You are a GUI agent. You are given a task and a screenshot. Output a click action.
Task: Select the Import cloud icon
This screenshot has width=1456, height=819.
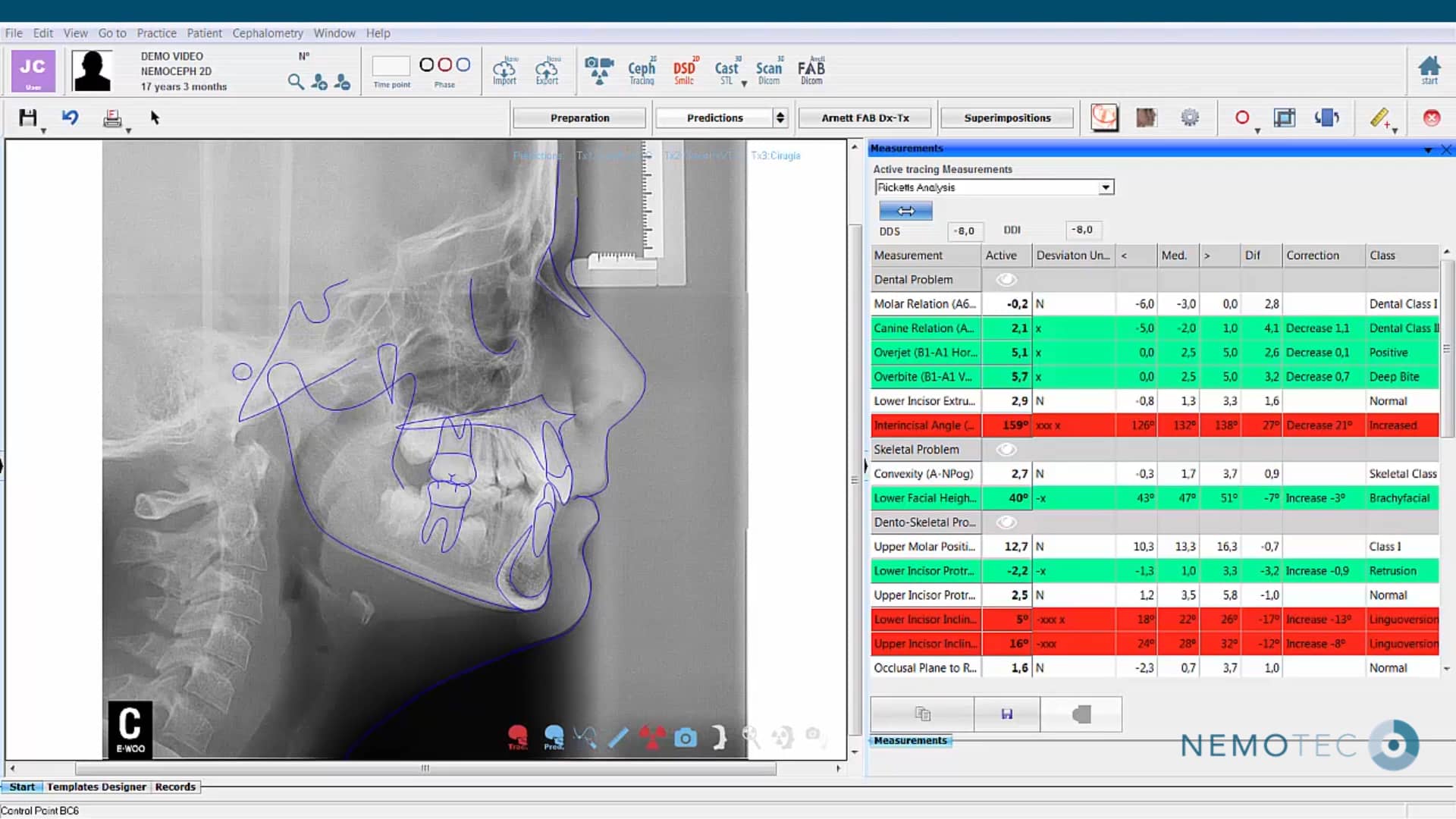tap(504, 68)
